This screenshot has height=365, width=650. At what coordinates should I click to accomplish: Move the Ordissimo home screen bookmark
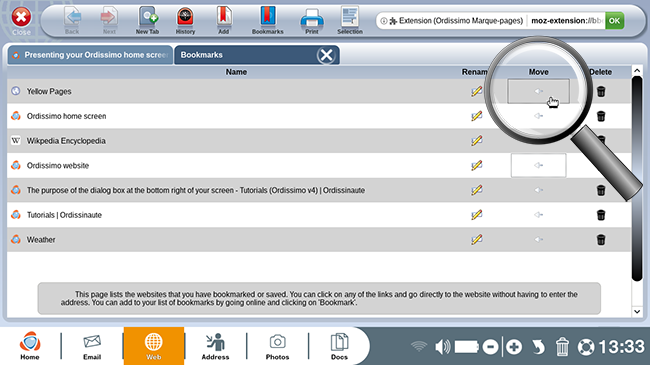click(538, 116)
